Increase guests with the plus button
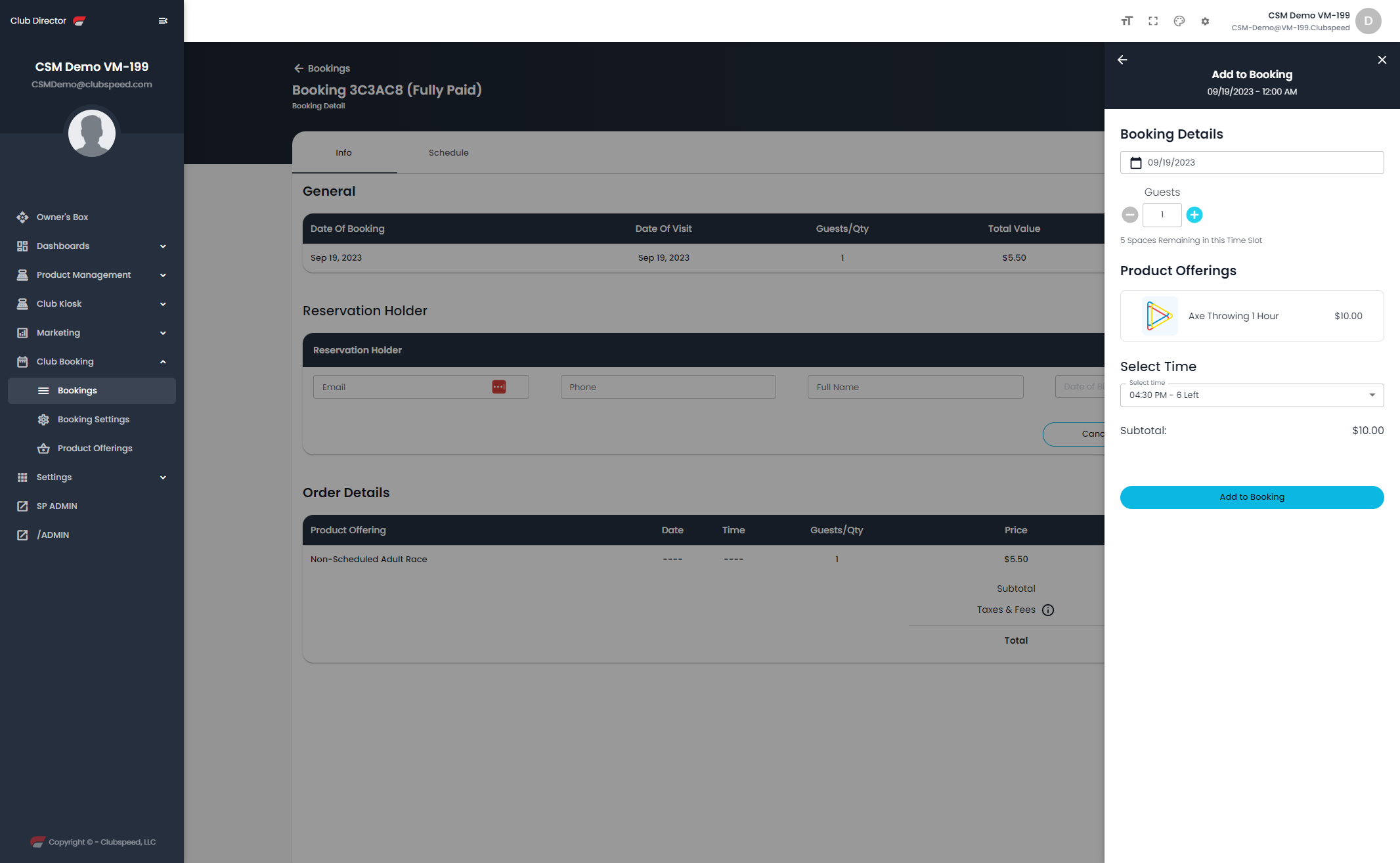This screenshot has width=1400, height=863. point(1194,215)
